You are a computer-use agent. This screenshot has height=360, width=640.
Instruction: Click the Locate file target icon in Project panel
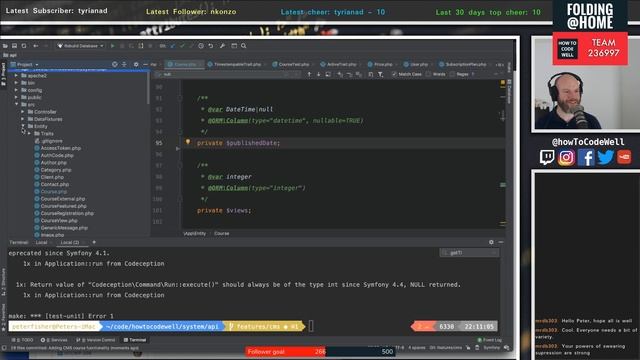[x=115, y=64]
